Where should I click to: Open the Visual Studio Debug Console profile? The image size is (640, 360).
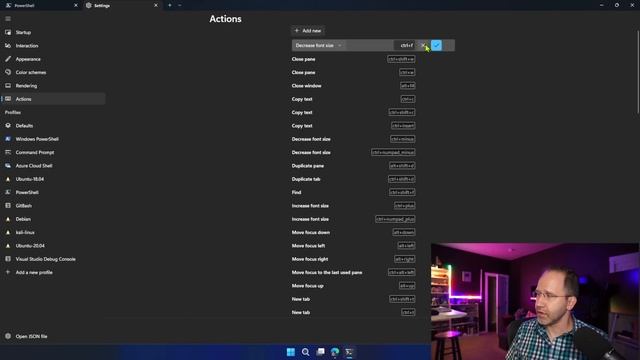point(53,259)
